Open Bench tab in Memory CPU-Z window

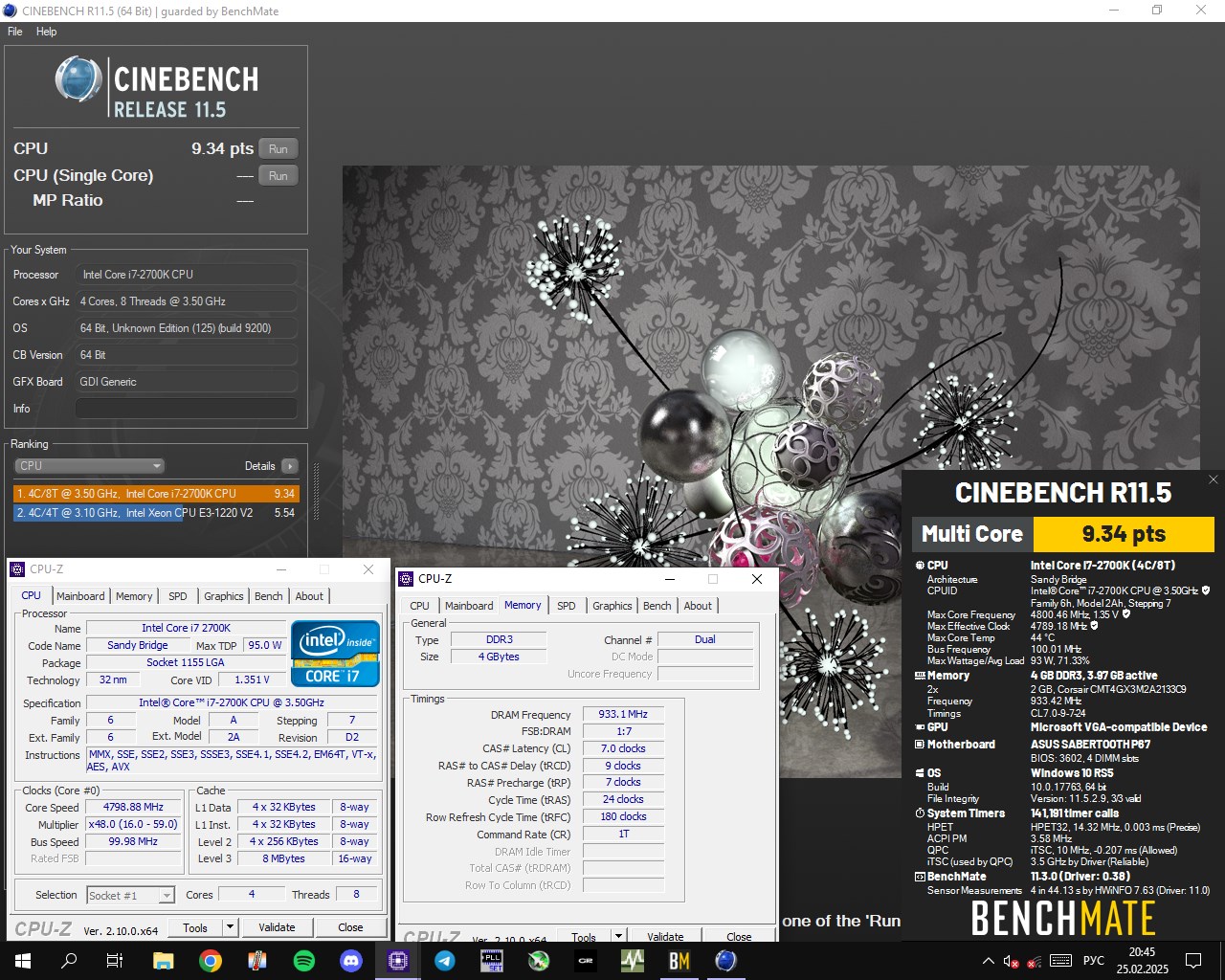(657, 606)
